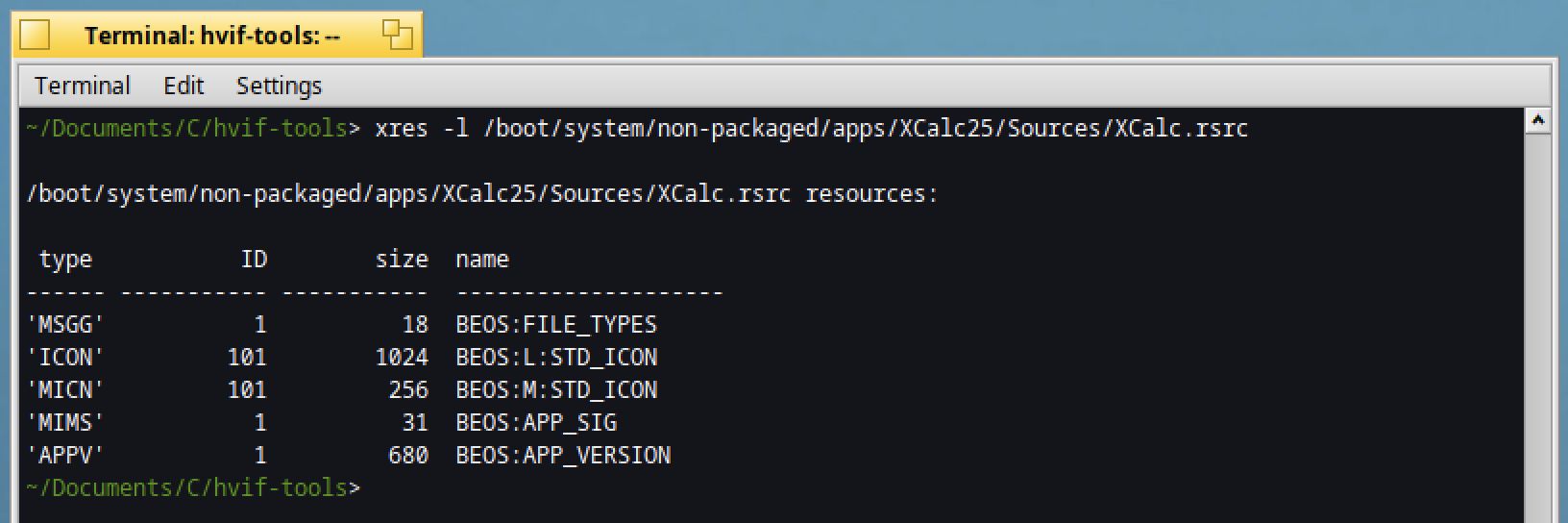Click the "type" column header text
The width and height of the screenshot is (1568, 523).
65,260
